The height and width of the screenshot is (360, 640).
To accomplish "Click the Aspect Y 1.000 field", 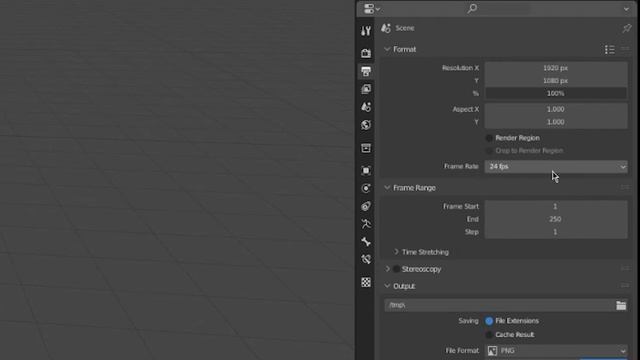I will 556,122.
